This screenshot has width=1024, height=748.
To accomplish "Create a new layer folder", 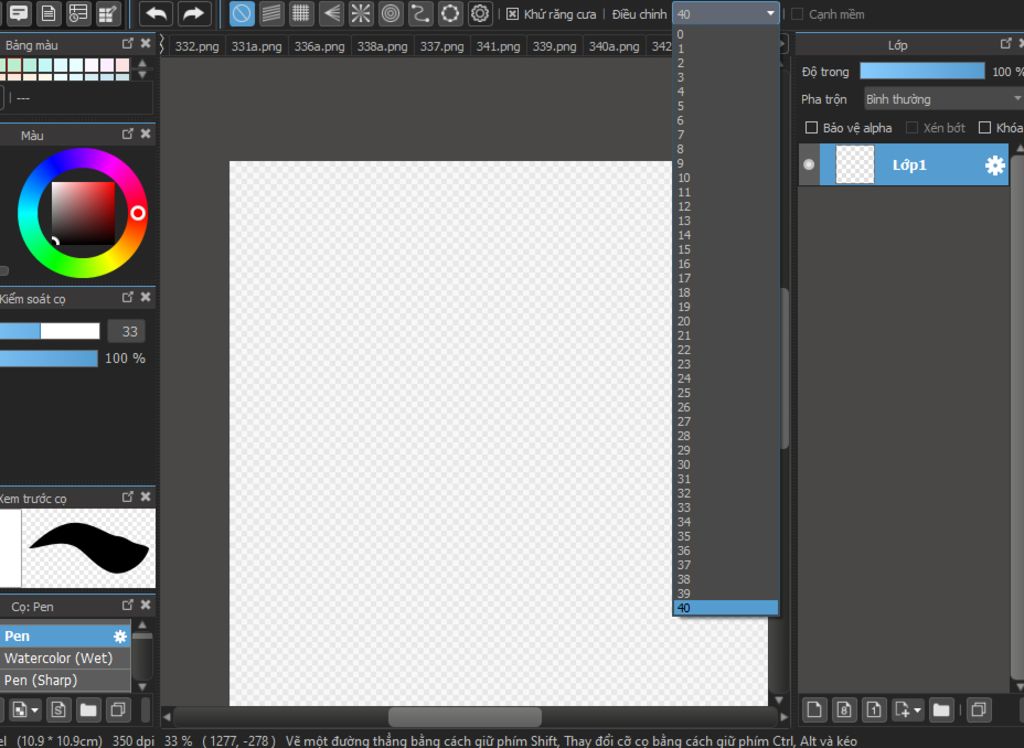I will click(941, 709).
